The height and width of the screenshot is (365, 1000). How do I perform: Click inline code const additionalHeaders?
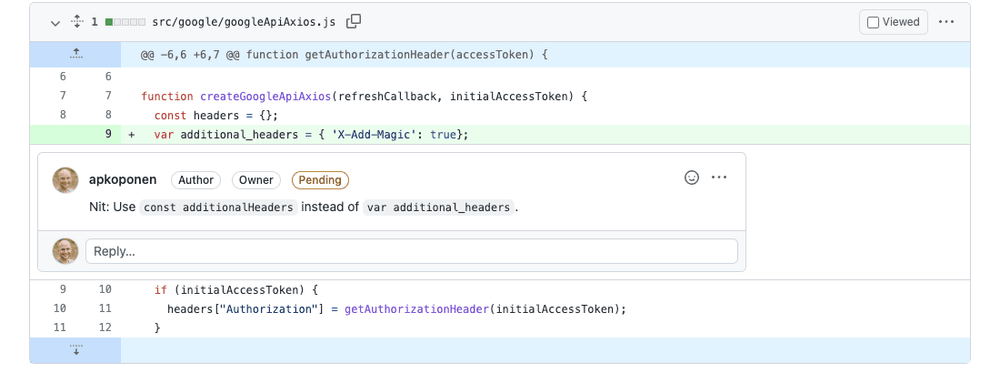218,207
